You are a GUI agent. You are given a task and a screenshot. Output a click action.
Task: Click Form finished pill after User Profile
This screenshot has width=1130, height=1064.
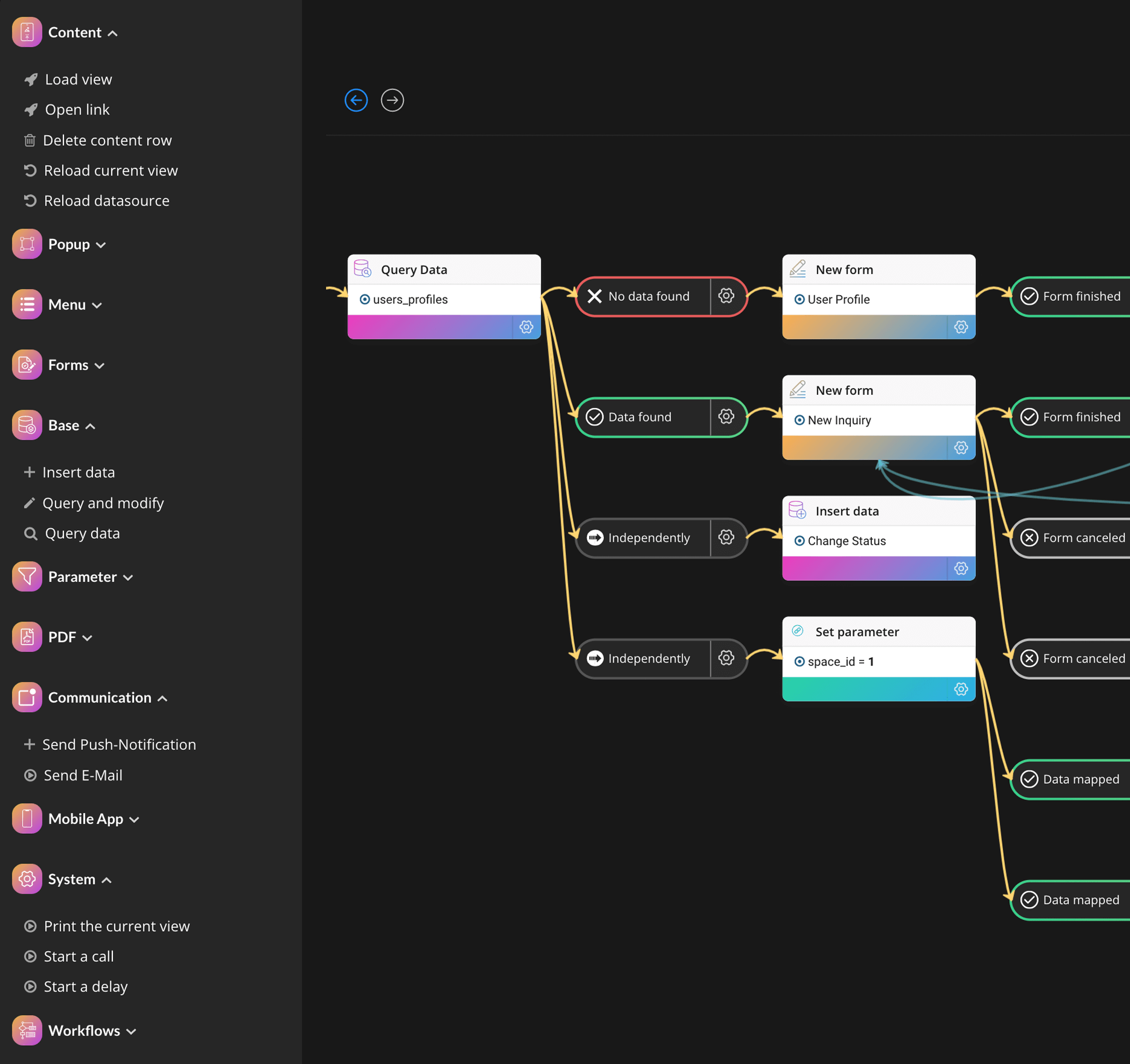click(x=1071, y=296)
